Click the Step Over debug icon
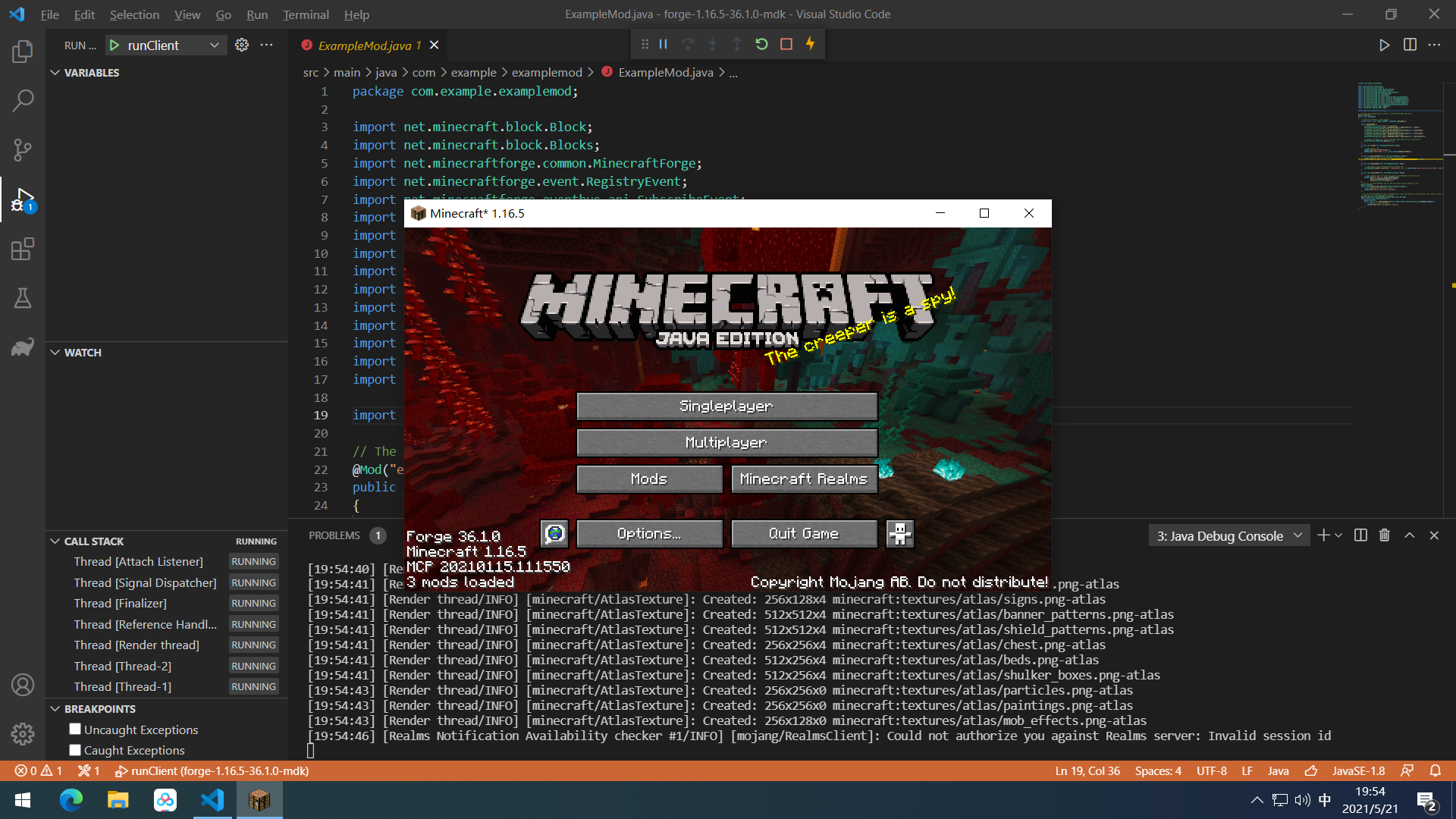 pos(688,44)
